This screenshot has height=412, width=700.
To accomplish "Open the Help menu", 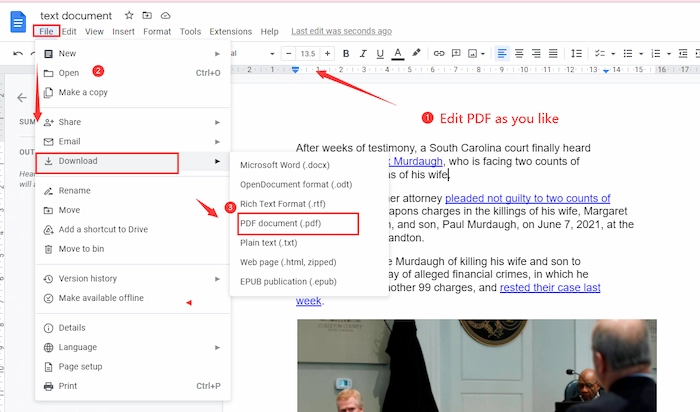I will 269,31.
